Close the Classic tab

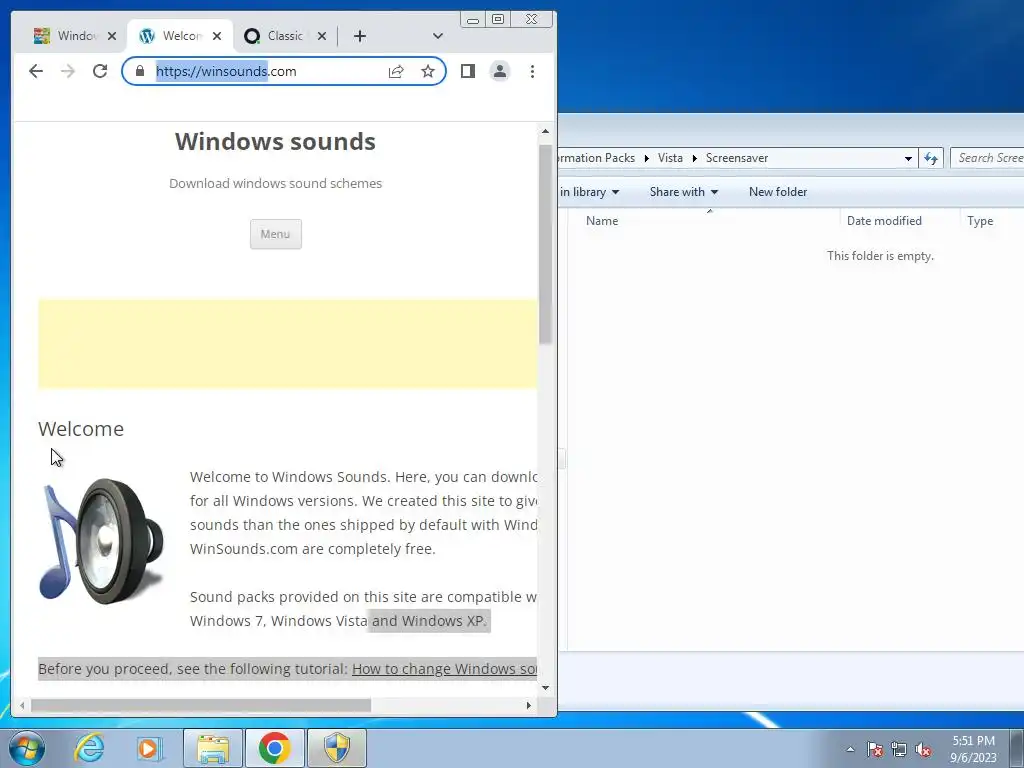tap(321, 36)
